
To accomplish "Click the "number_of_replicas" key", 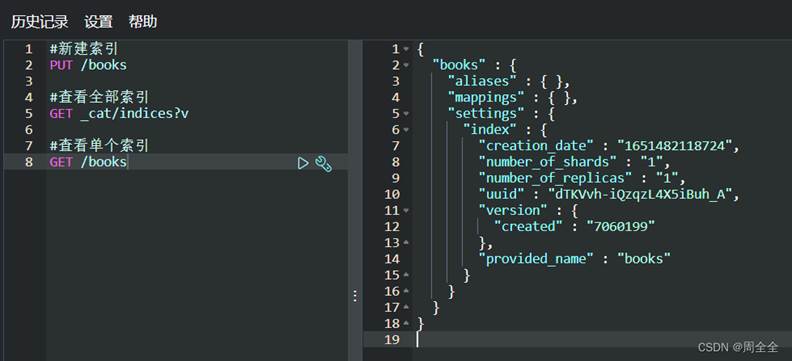I will (555, 178).
